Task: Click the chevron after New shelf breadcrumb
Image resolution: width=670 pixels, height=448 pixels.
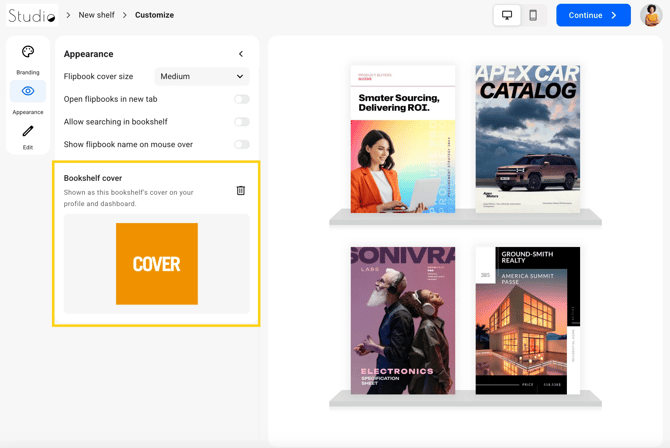Action: [125, 15]
